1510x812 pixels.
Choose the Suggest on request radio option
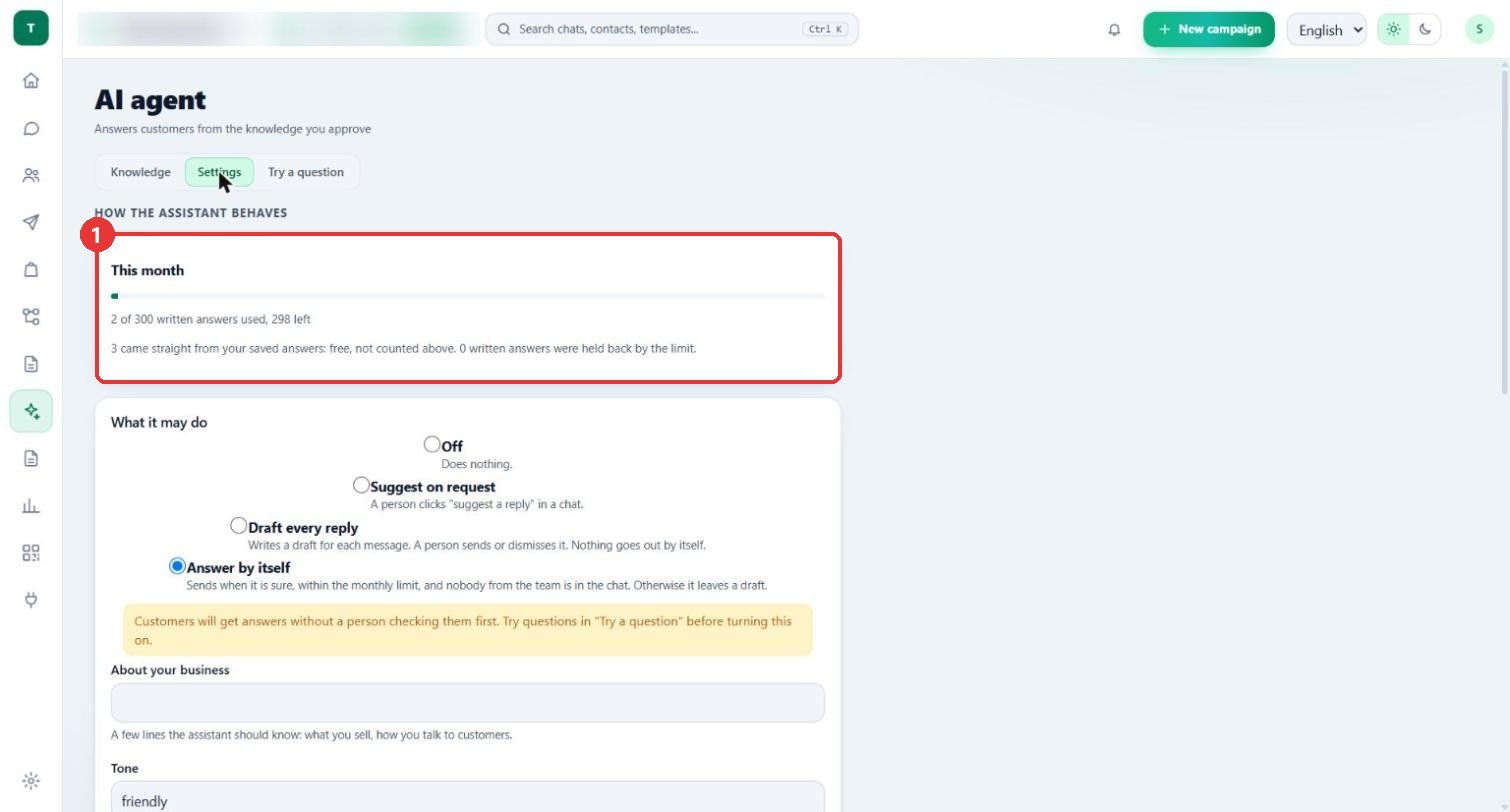click(361, 485)
